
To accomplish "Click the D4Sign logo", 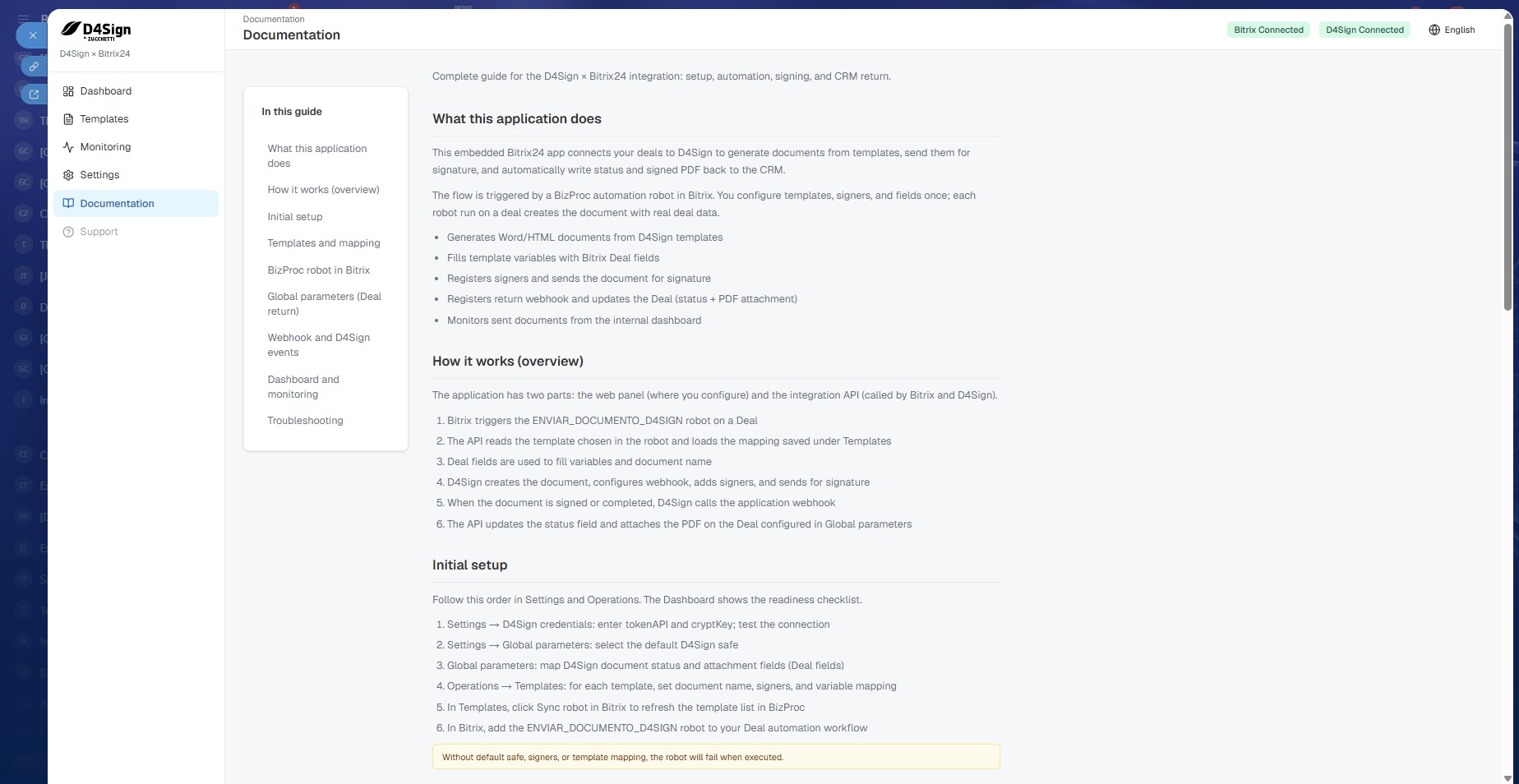I will point(95,30).
